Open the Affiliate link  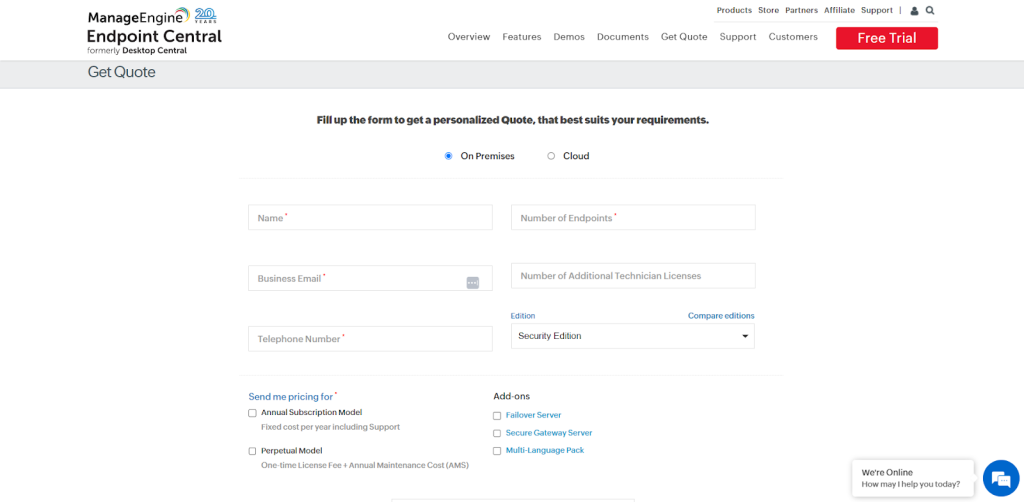point(839,10)
